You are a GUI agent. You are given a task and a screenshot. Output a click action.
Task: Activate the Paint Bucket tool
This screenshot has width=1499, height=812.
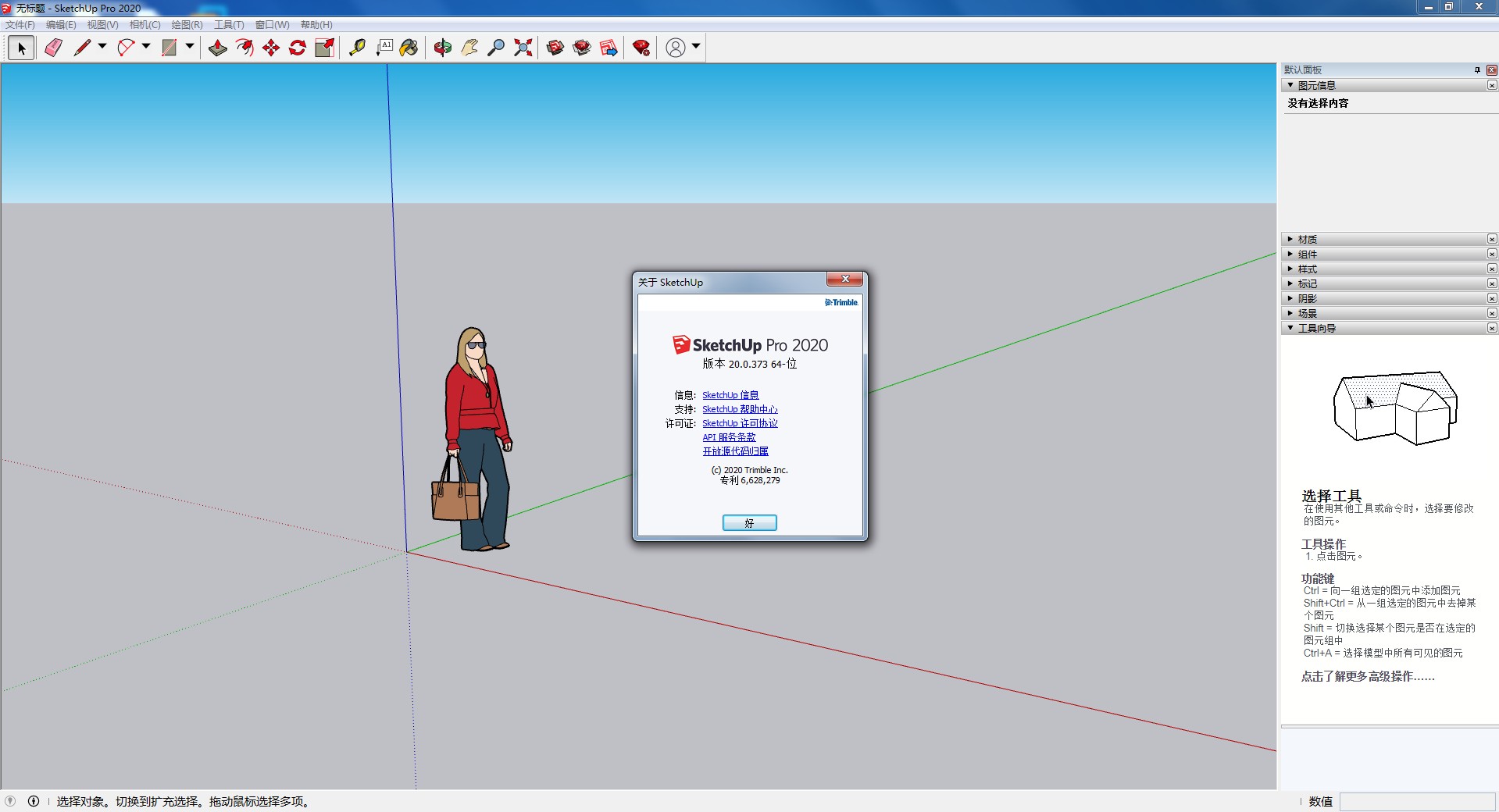tap(409, 48)
